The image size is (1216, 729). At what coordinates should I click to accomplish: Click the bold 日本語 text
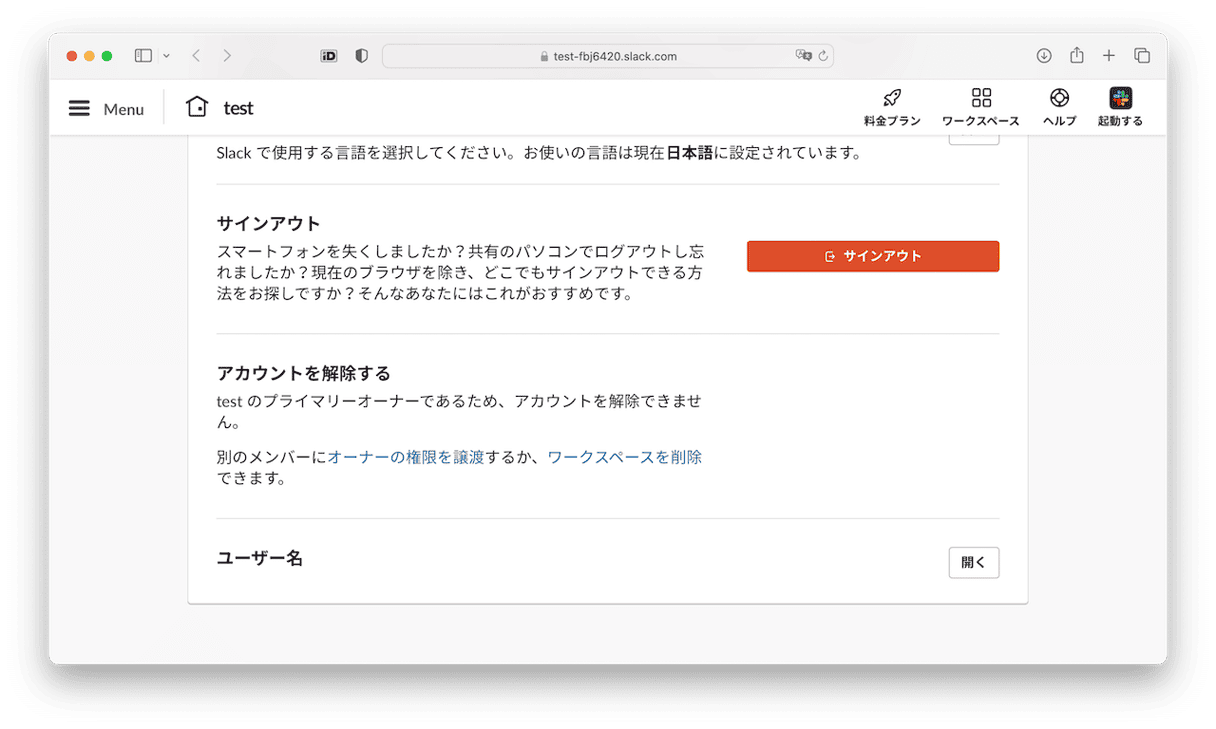click(x=690, y=153)
